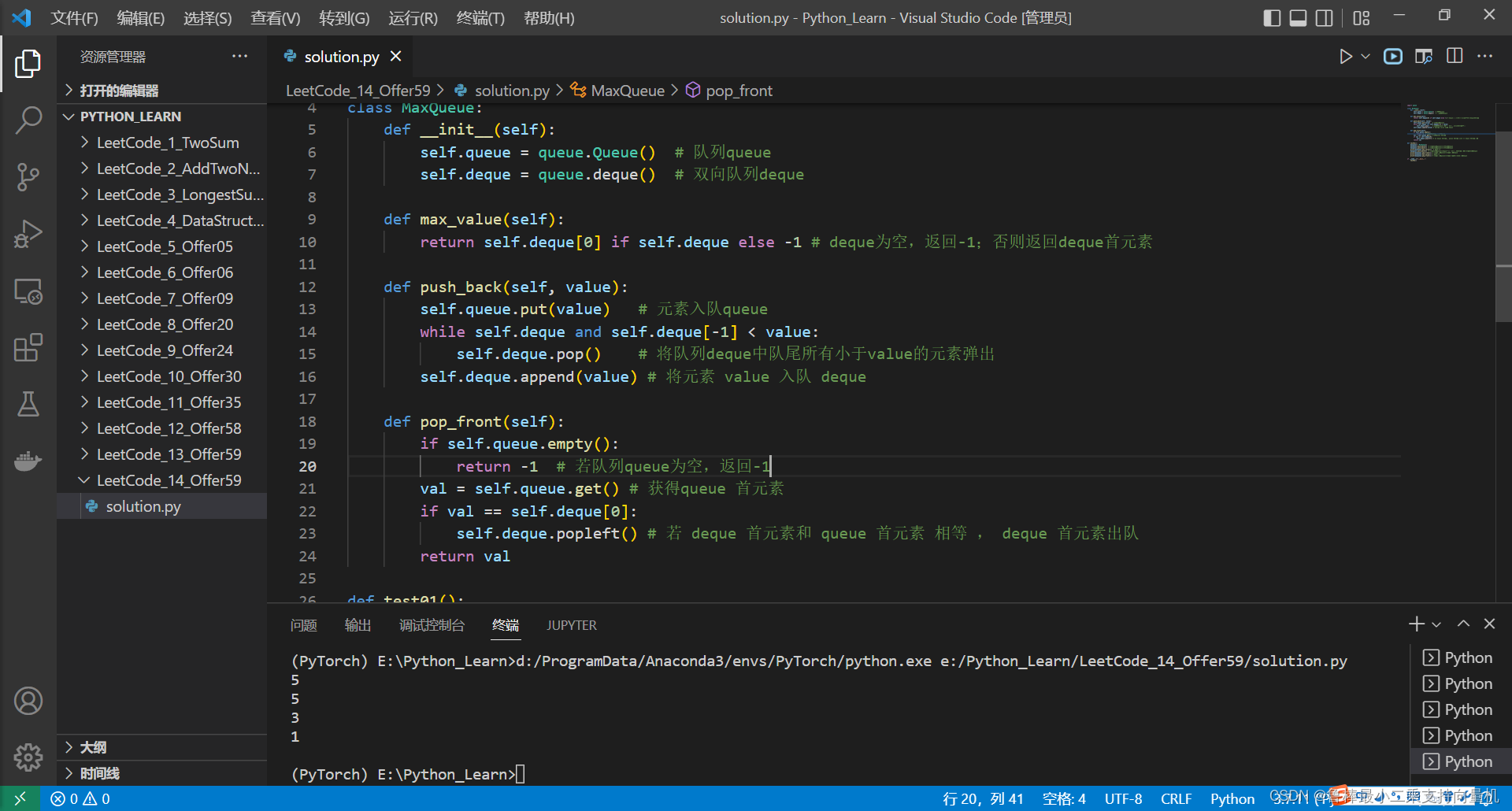The image size is (1512, 811).
Task: Open Remote Explorer view
Action: click(28, 291)
